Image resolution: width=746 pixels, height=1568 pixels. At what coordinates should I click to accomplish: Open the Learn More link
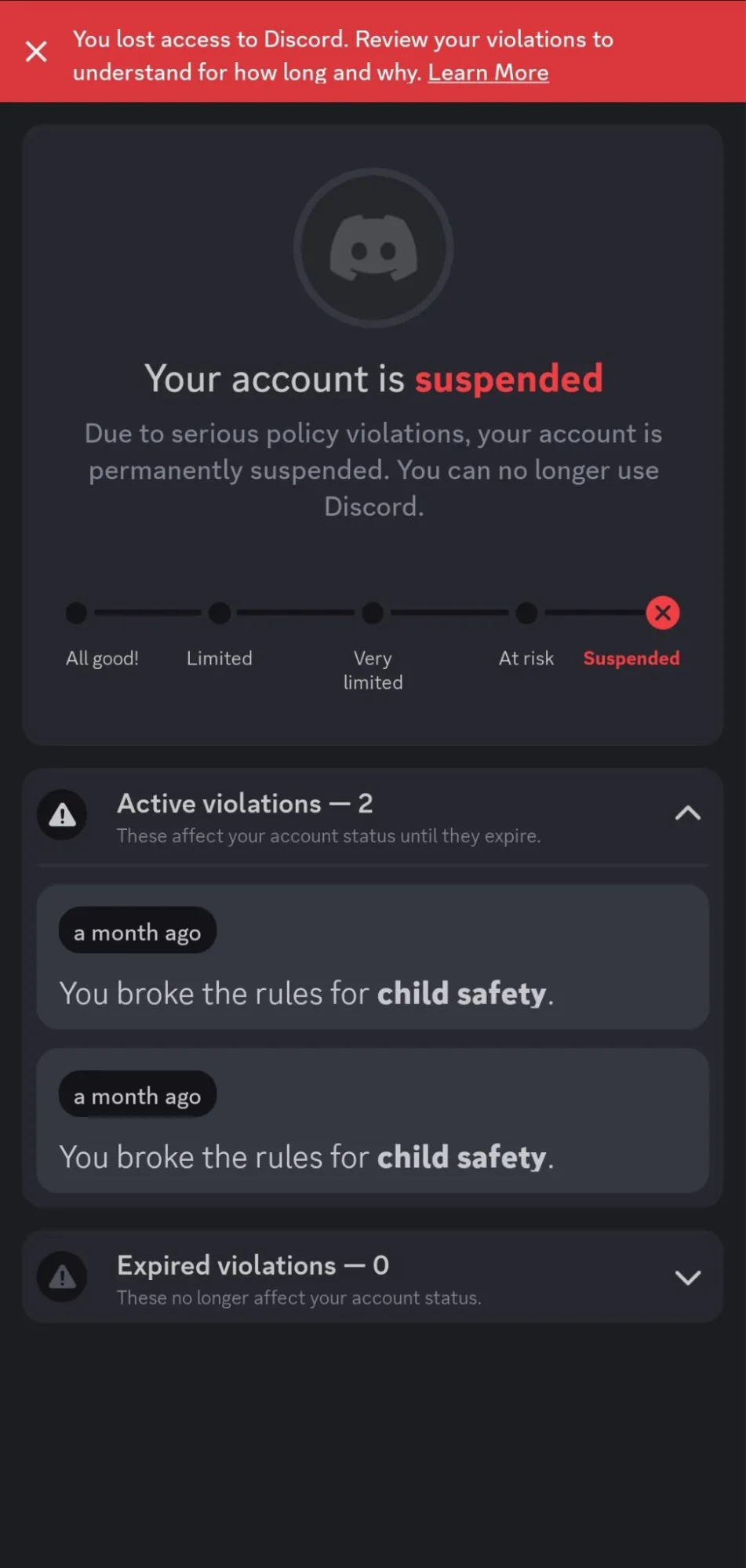coord(488,73)
